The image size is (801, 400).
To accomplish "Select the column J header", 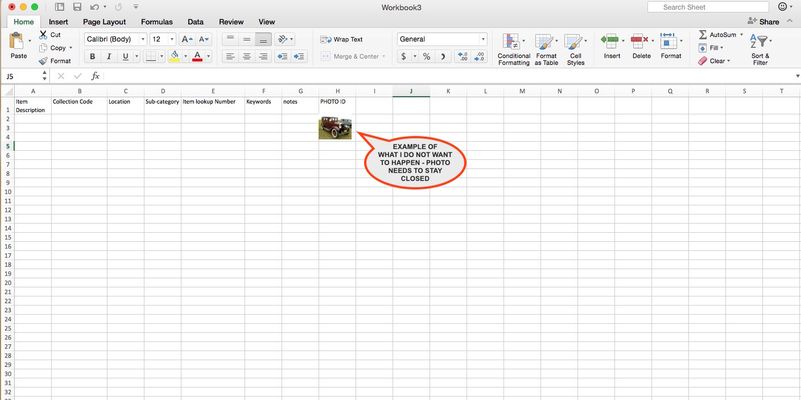I will tap(411, 91).
